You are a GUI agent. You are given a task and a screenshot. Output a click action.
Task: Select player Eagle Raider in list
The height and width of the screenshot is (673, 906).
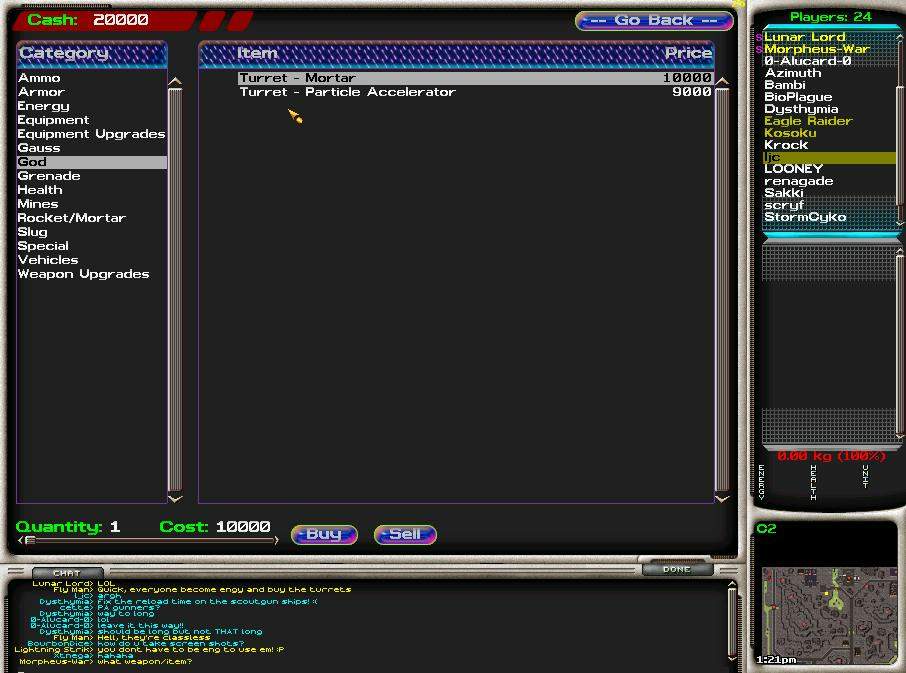(808, 121)
